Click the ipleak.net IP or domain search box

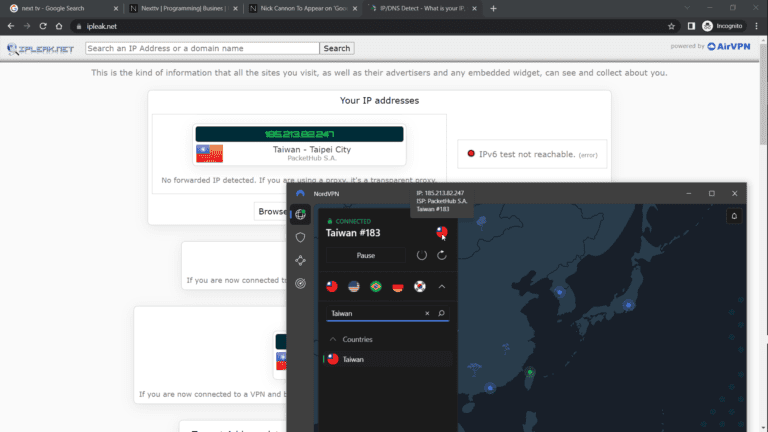click(202, 48)
